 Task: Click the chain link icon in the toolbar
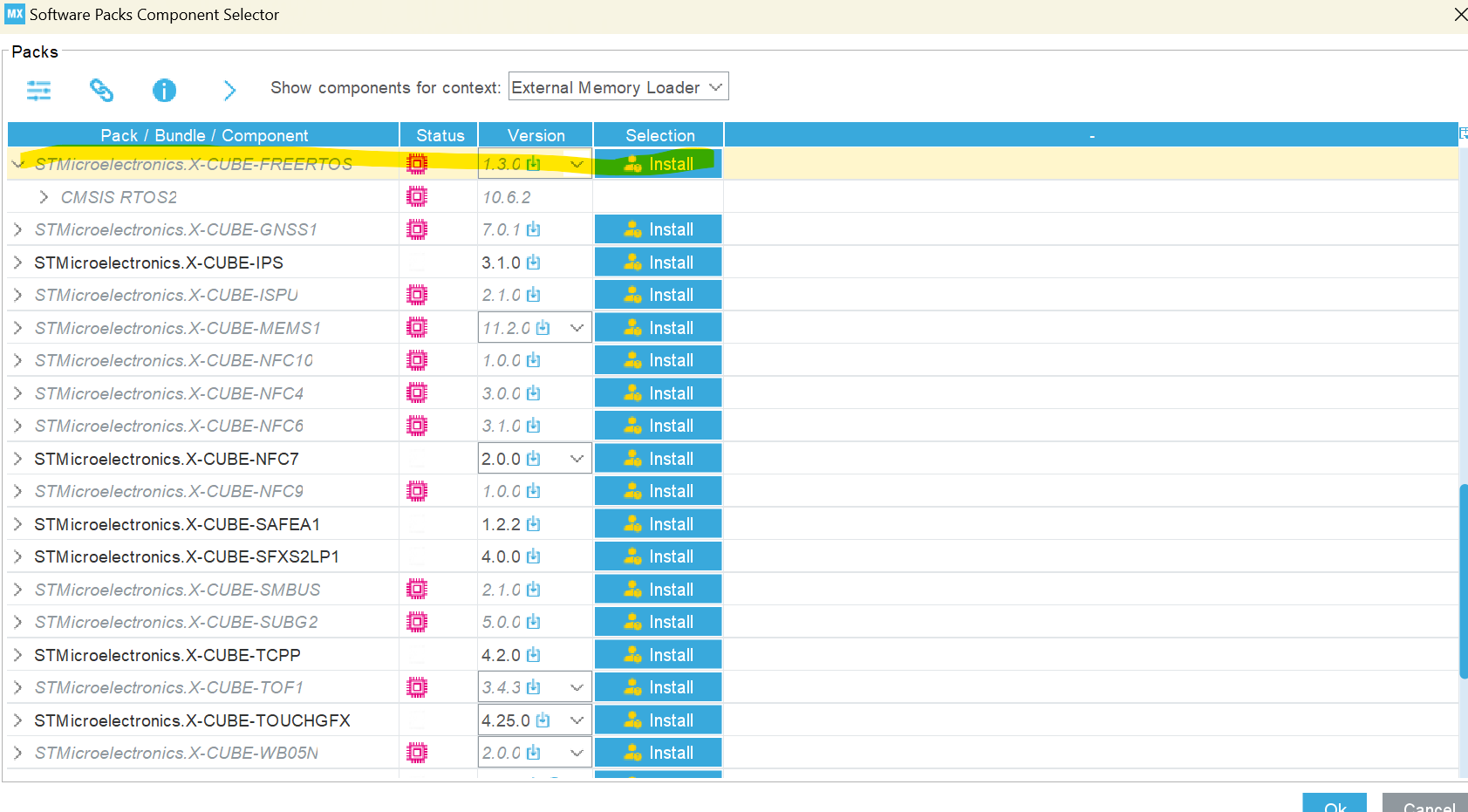point(101,90)
